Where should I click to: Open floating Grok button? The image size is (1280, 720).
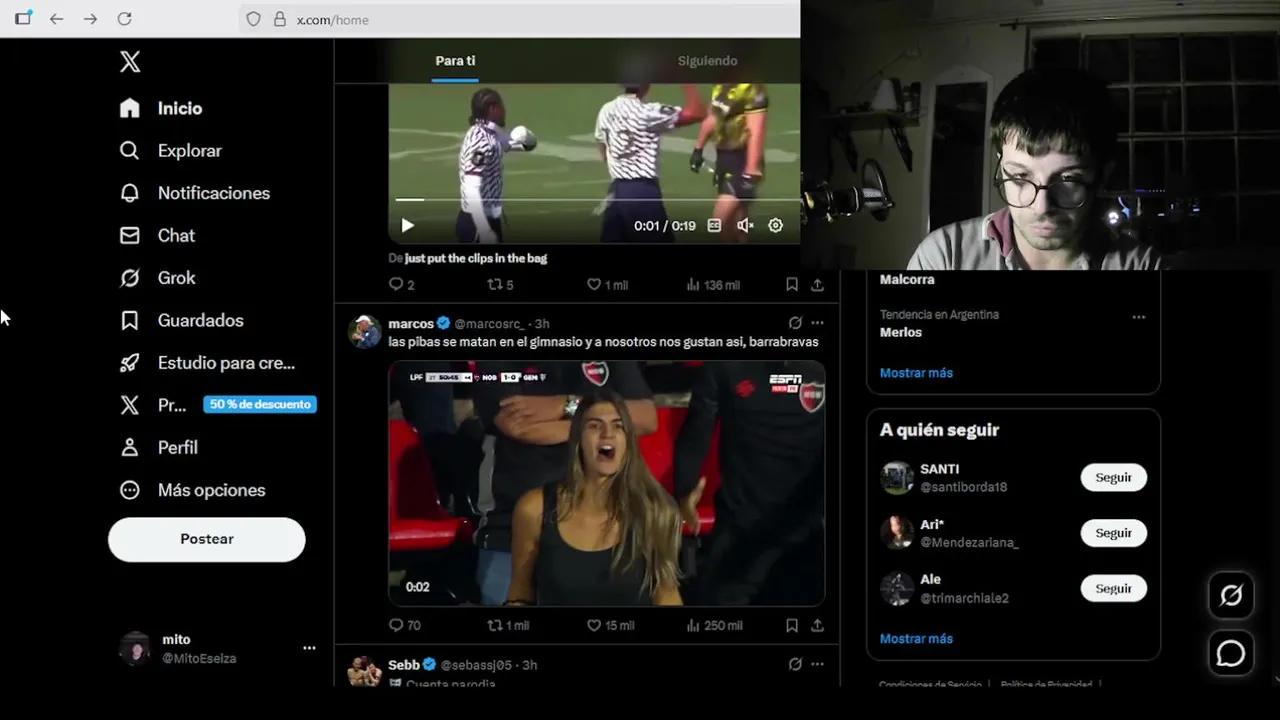(x=1231, y=596)
